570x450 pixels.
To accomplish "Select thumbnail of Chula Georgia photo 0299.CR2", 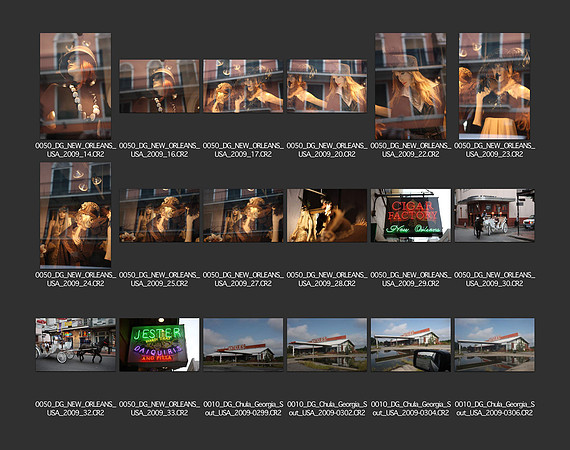I will (x=243, y=345).
